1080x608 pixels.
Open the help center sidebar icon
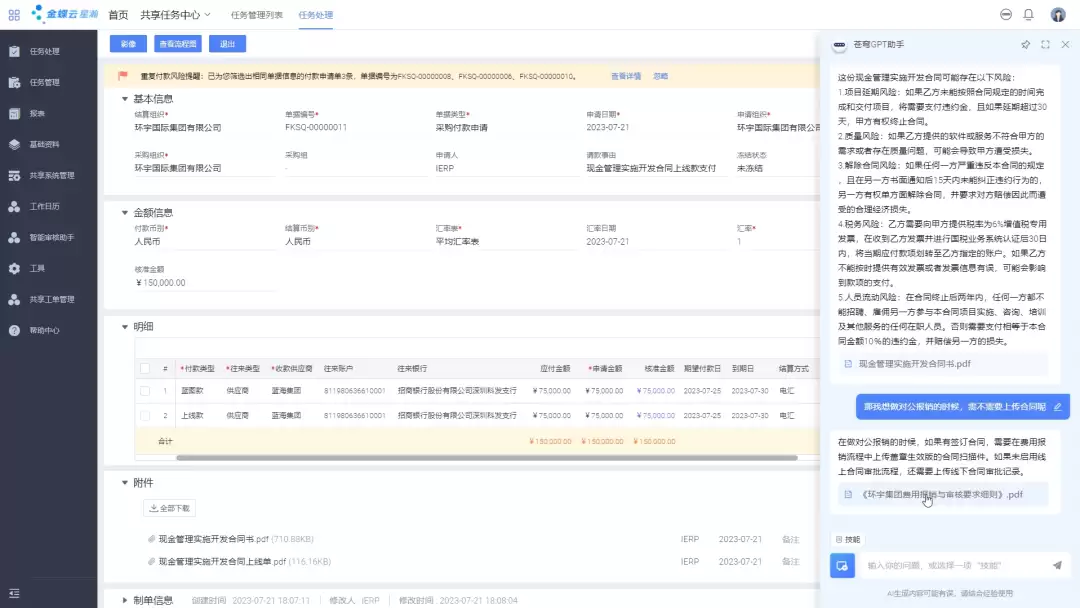[14, 331]
